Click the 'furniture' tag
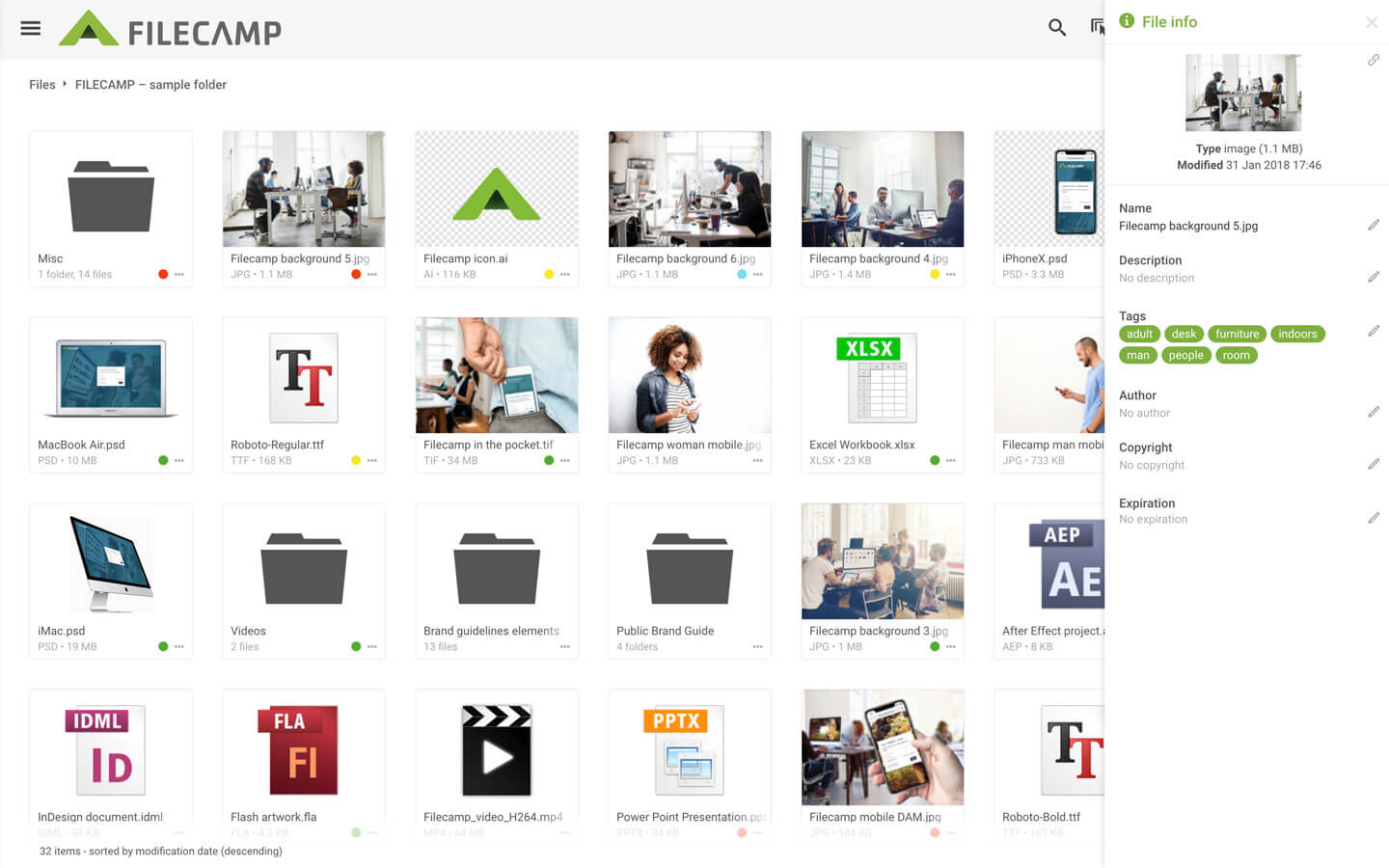Image resolution: width=1389 pixels, height=868 pixels. pos(1237,334)
